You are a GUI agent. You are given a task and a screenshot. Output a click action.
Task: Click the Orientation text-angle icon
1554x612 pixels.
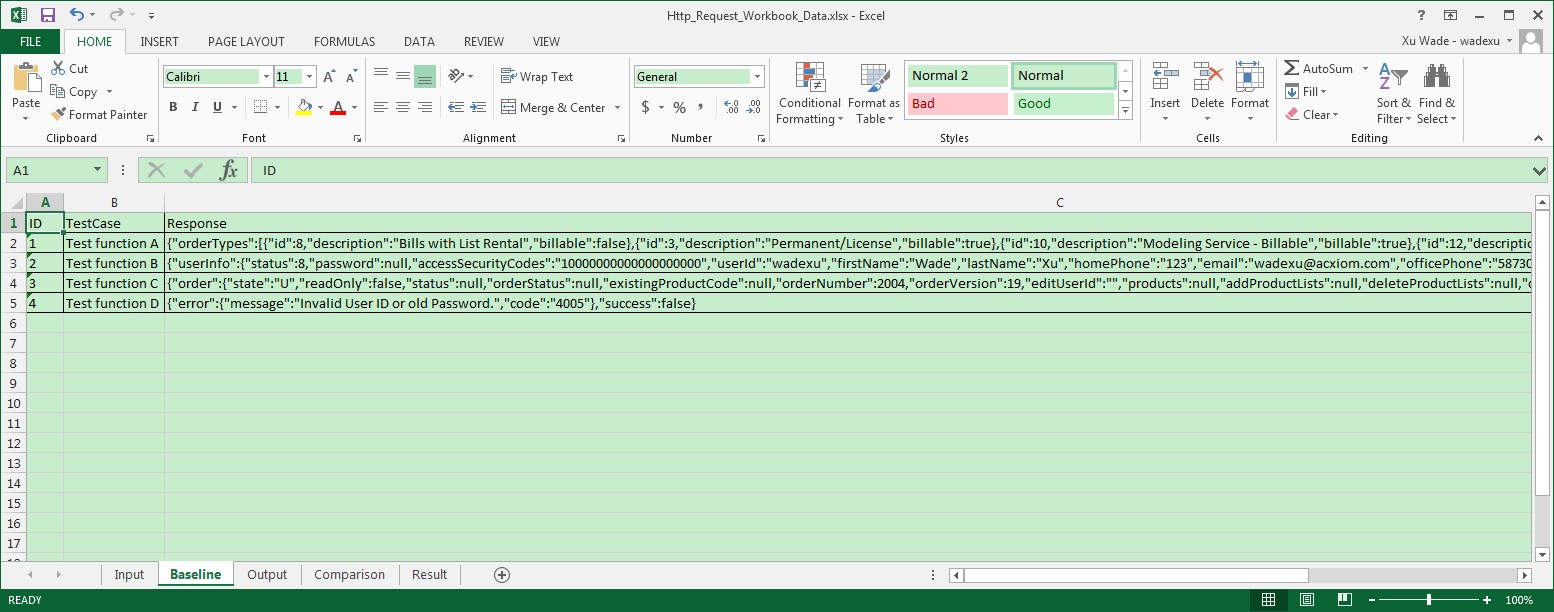pyautogui.click(x=456, y=76)
